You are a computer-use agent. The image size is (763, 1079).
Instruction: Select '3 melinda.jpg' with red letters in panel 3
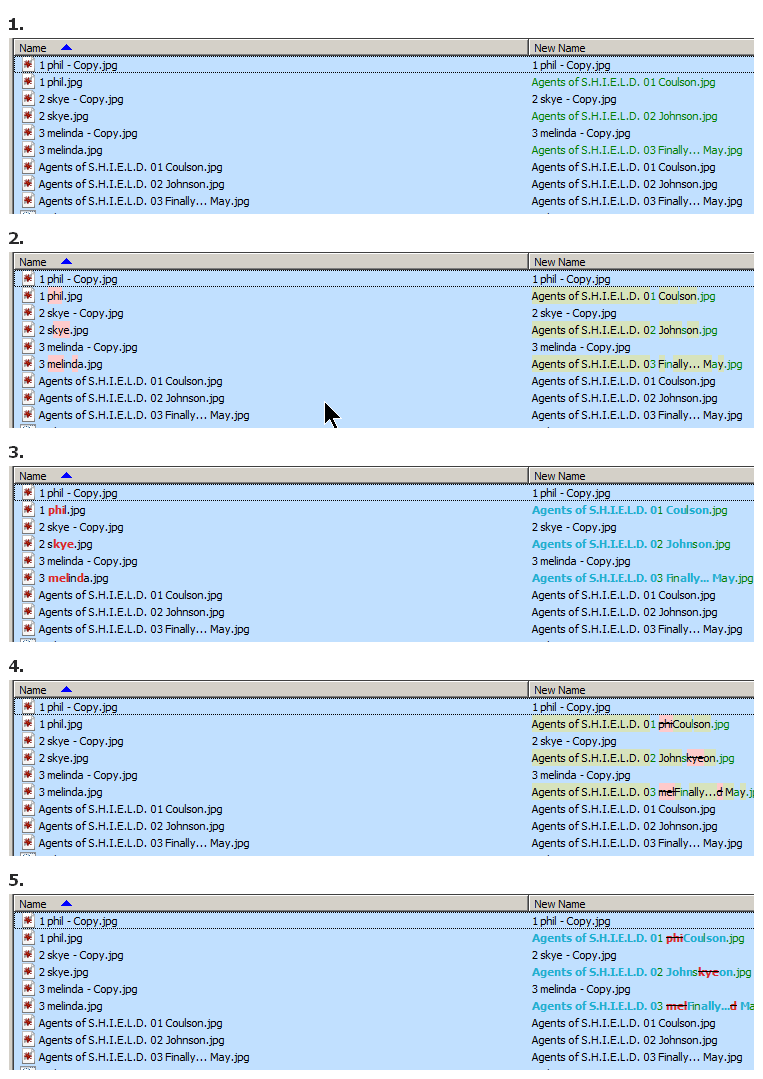(74, 578)
